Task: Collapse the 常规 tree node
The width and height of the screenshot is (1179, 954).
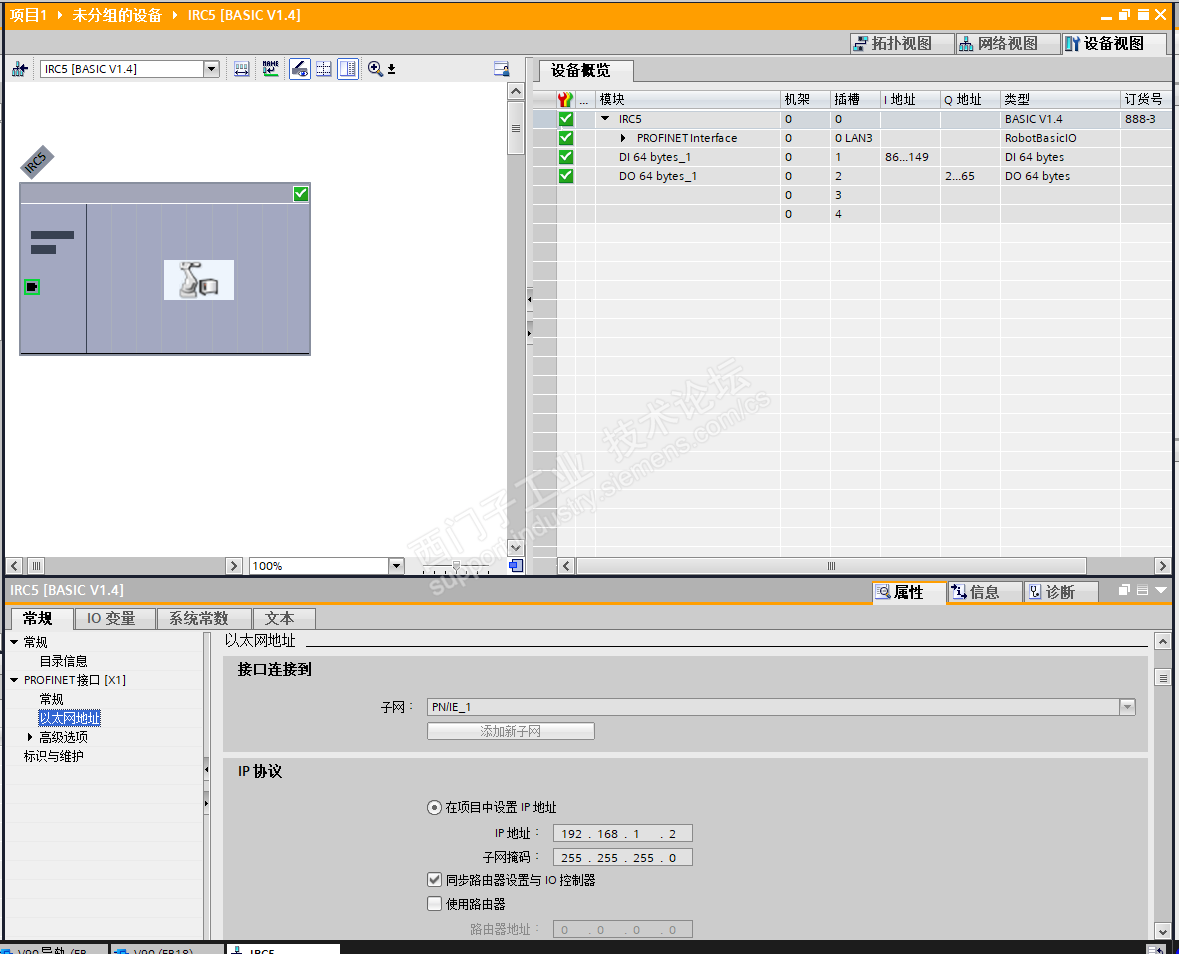Action: pyautogui.click(x=14, y=642)
